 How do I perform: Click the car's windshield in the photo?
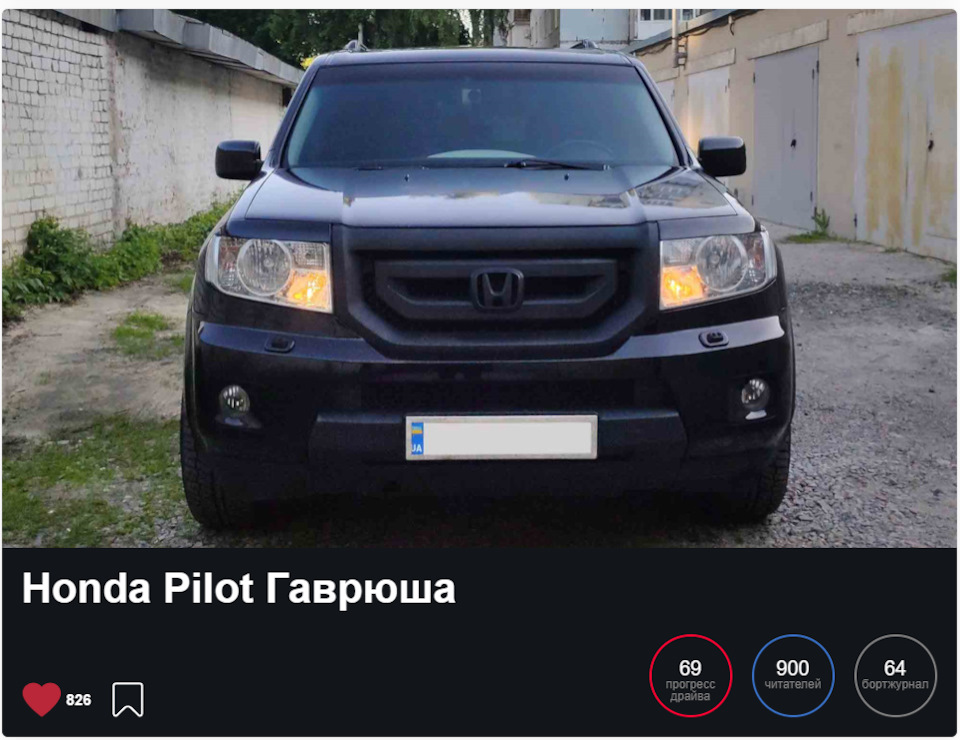482,116
